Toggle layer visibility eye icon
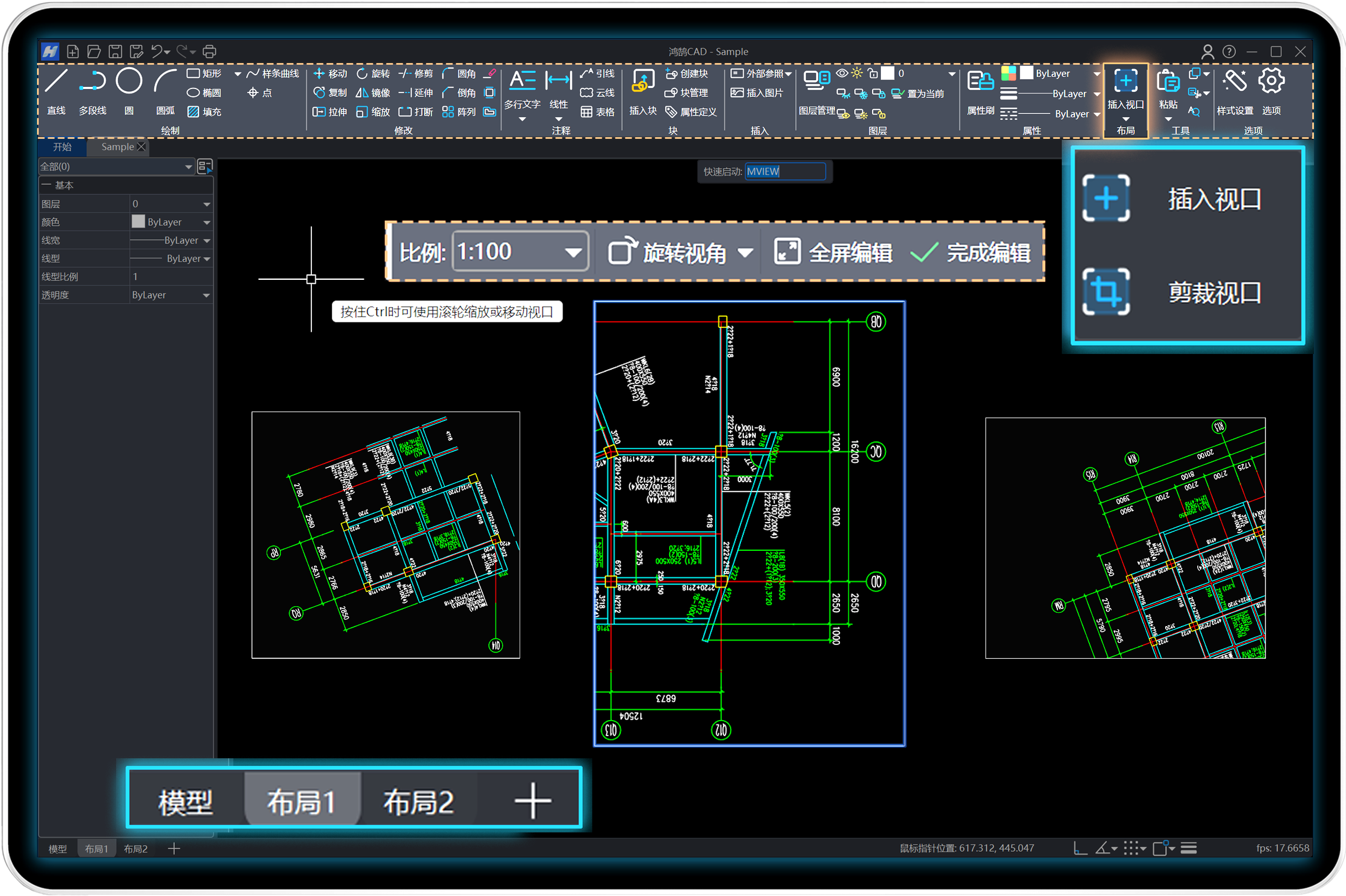Screen dimensions: 1346x896 tap(842, 73)
